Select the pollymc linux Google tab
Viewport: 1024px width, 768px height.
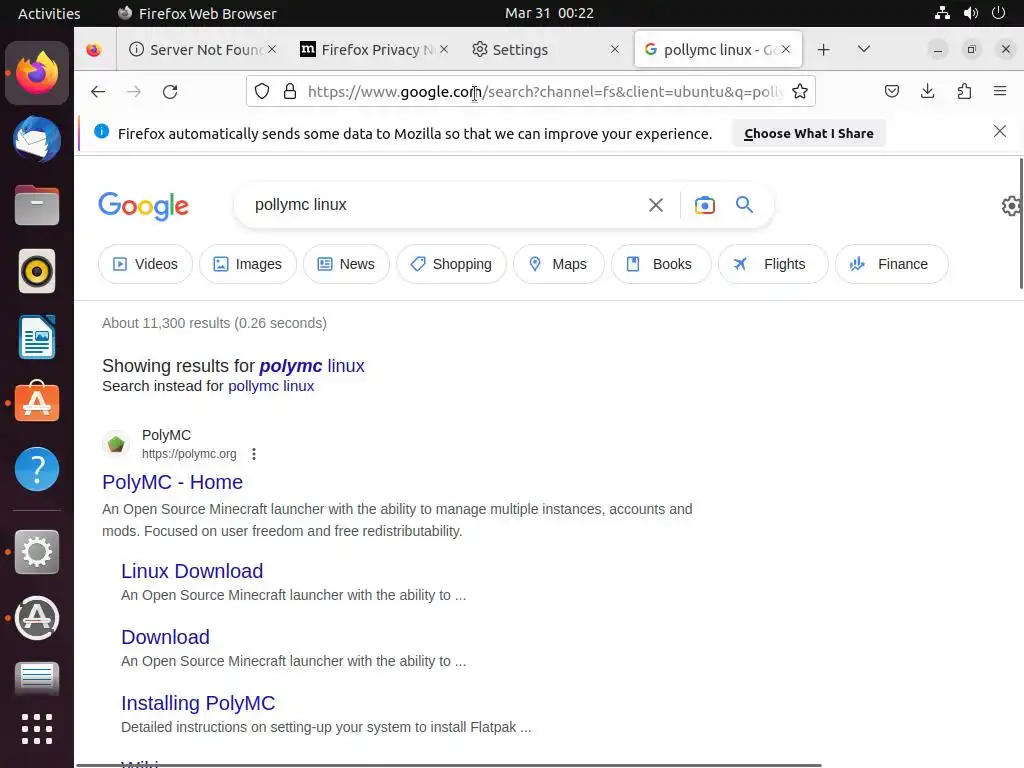pyautogui.click(x=717, y=50)
